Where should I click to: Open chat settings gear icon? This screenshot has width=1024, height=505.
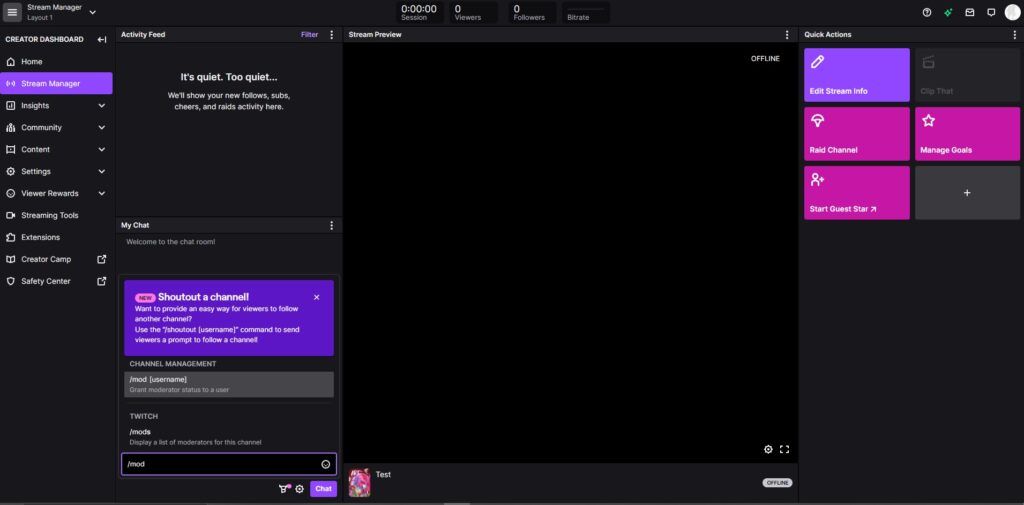coord(300,489)
